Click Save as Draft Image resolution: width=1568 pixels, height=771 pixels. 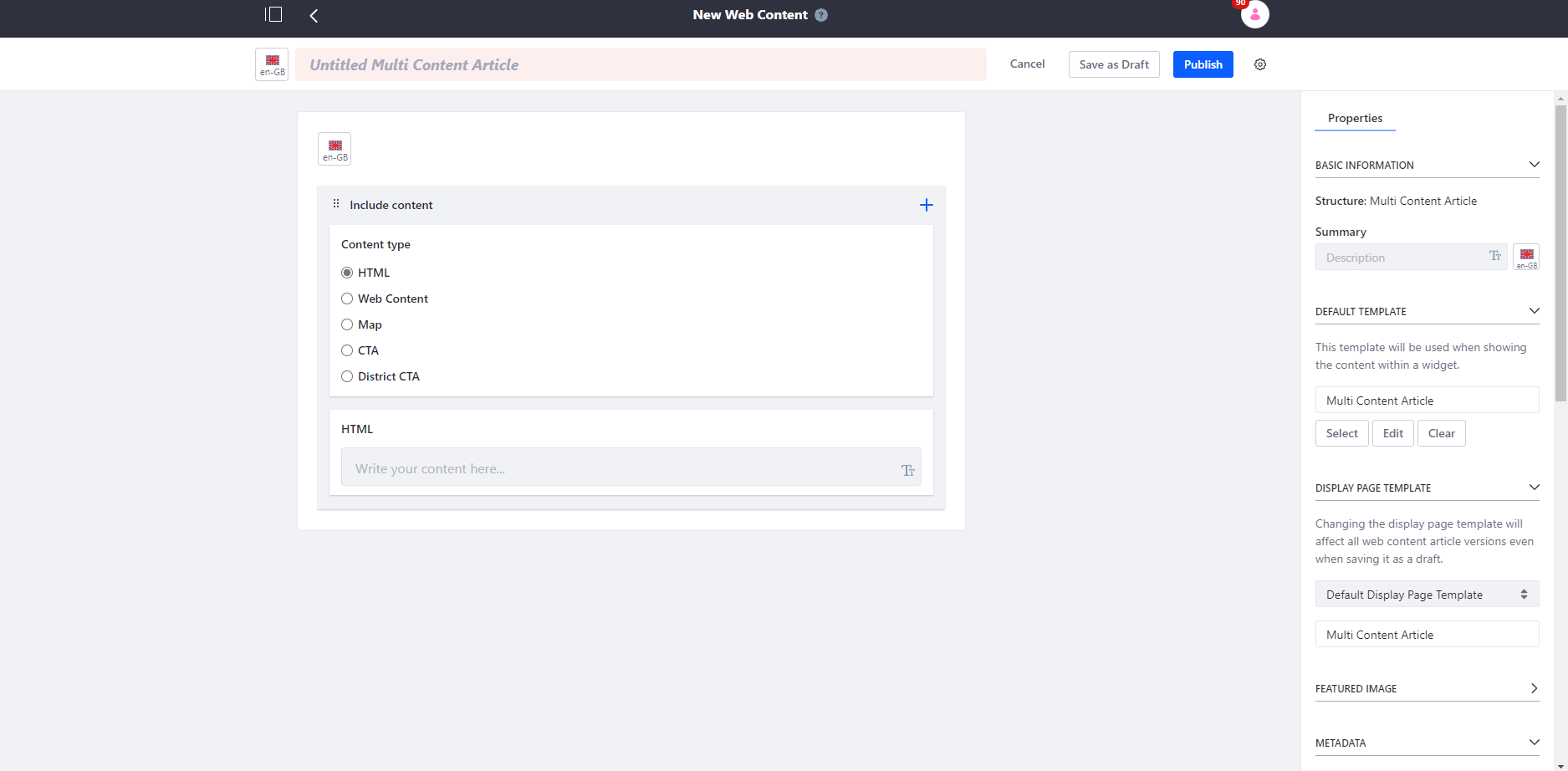point(1114,64)
